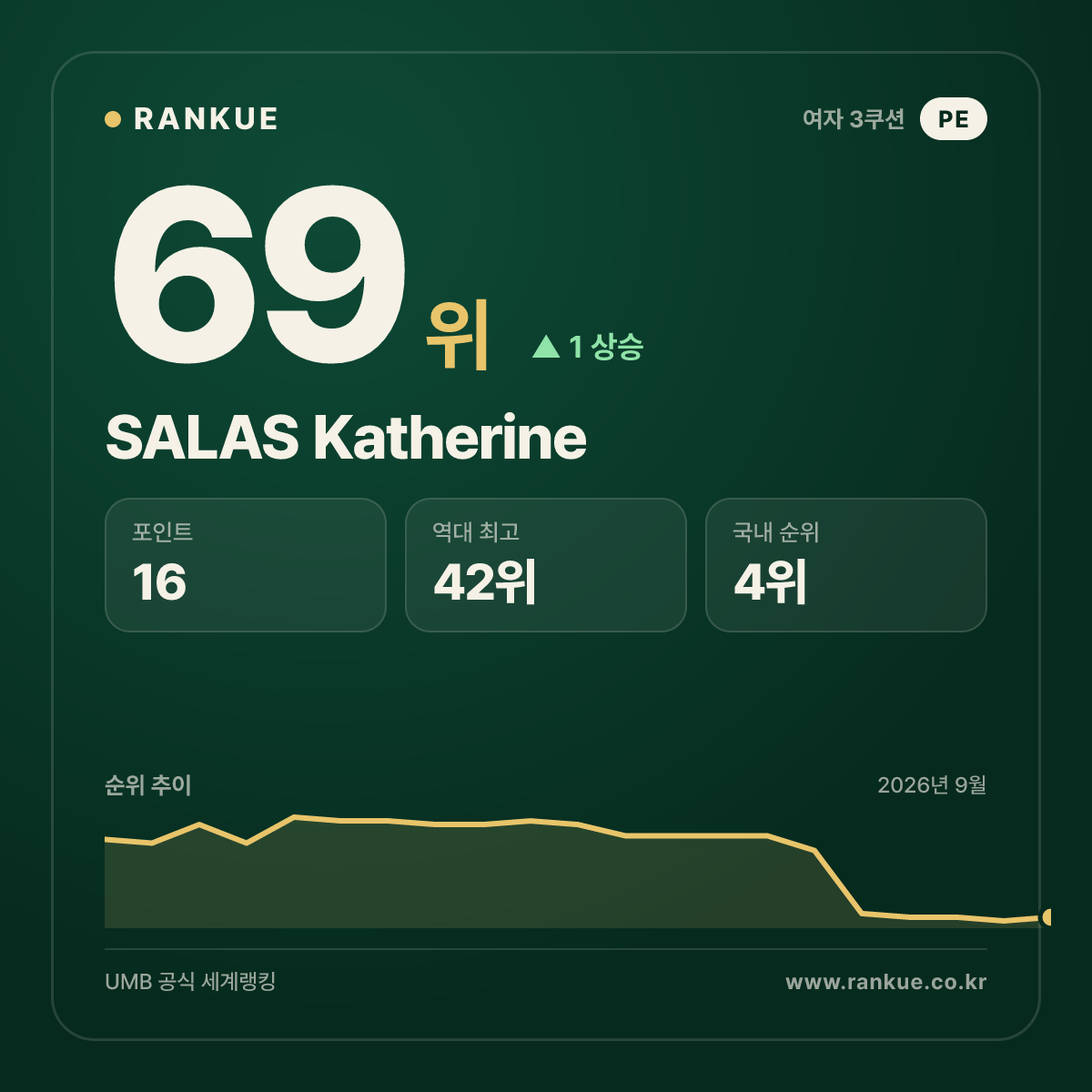Screen dimensions: 1092x1092
Task: Click the RANKUE logo text
Action: coord(206,119)
